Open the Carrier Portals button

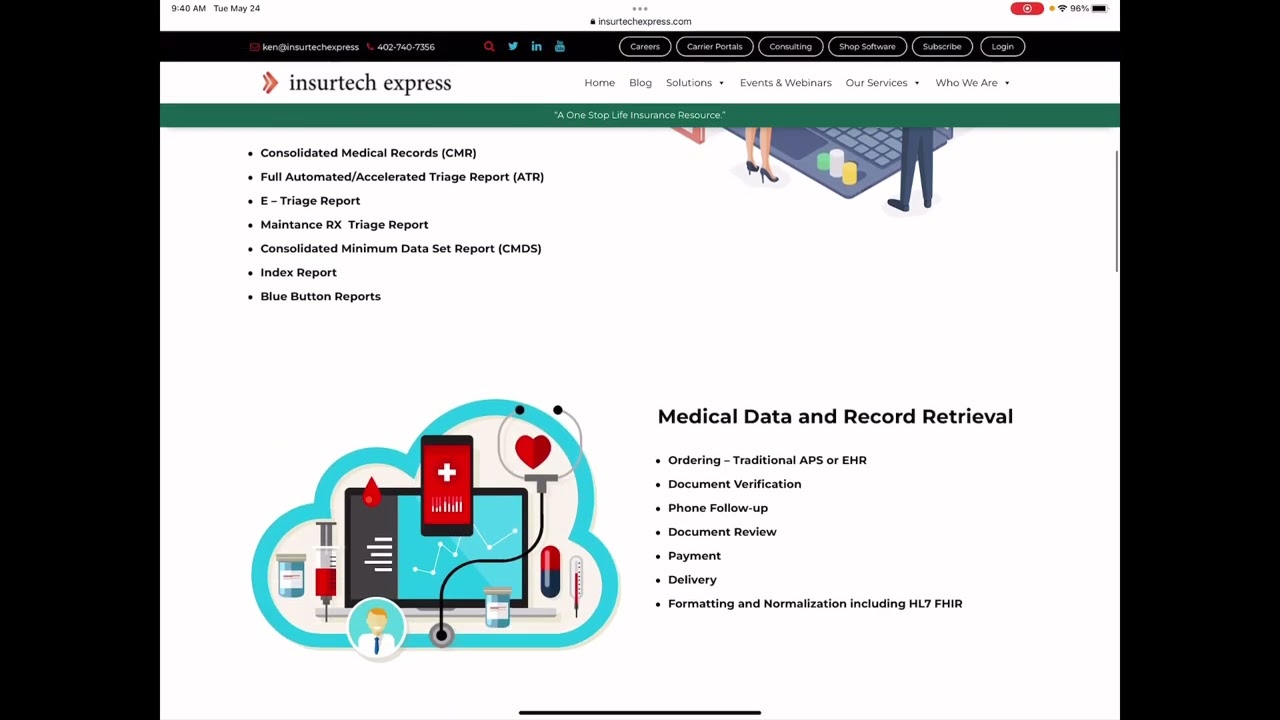(714, 46)
